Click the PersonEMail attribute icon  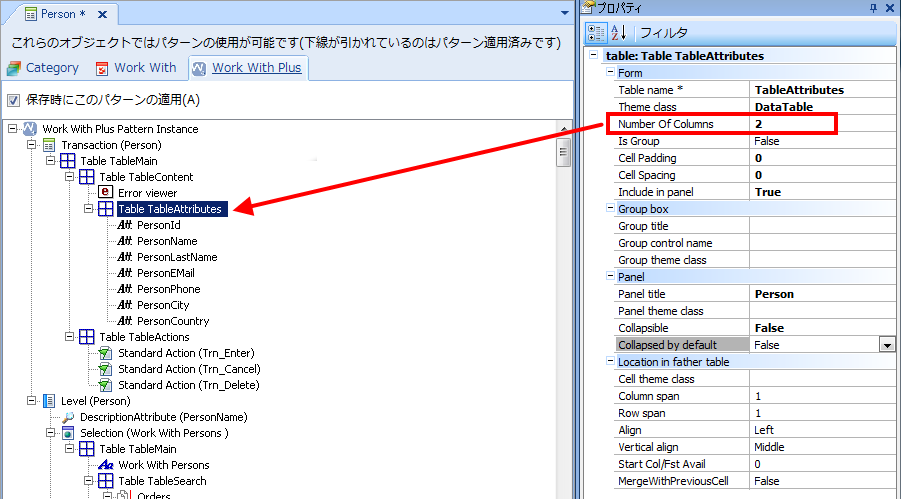point(125,273)
